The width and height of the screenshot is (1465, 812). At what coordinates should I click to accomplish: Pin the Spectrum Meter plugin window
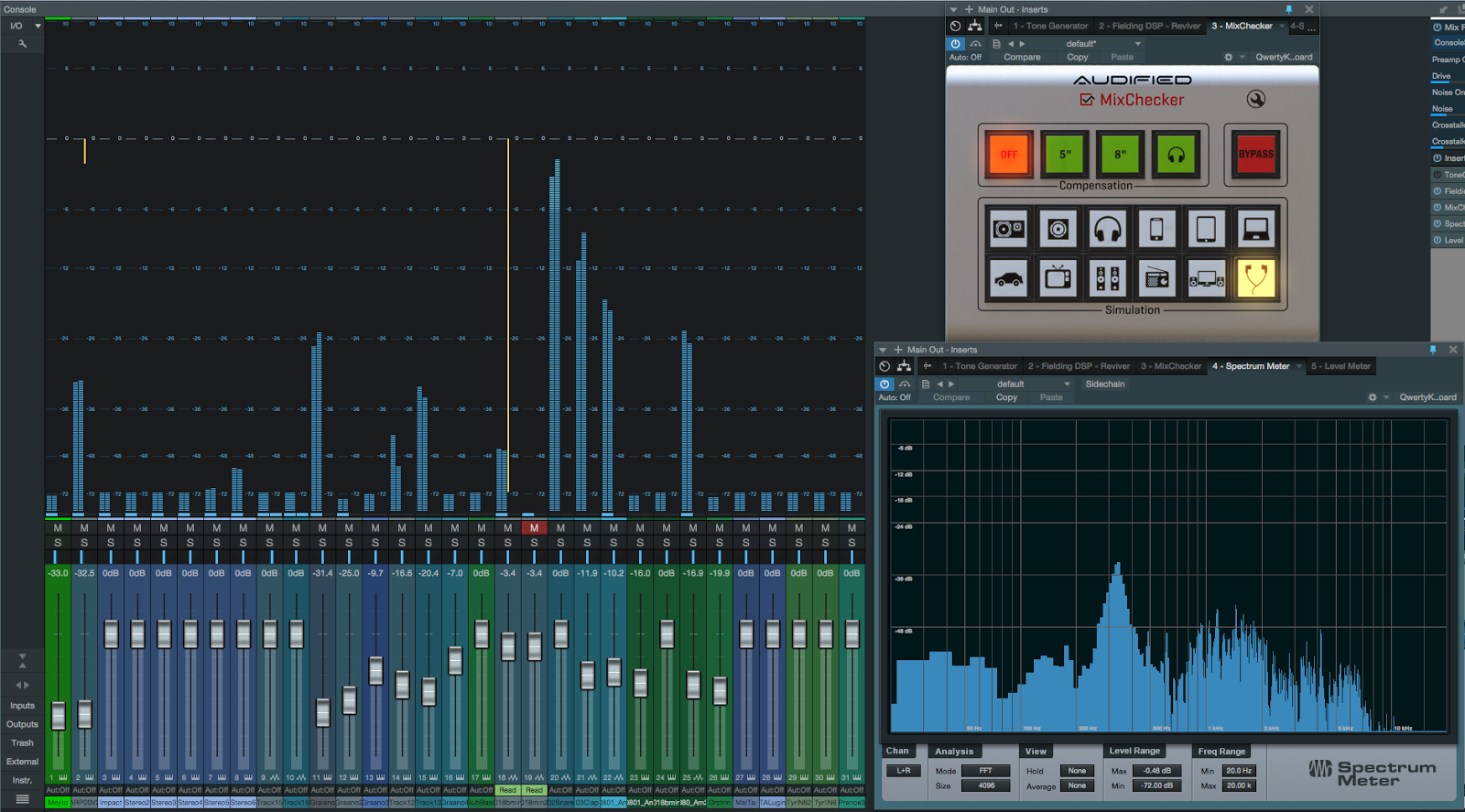coord(1433,350)
